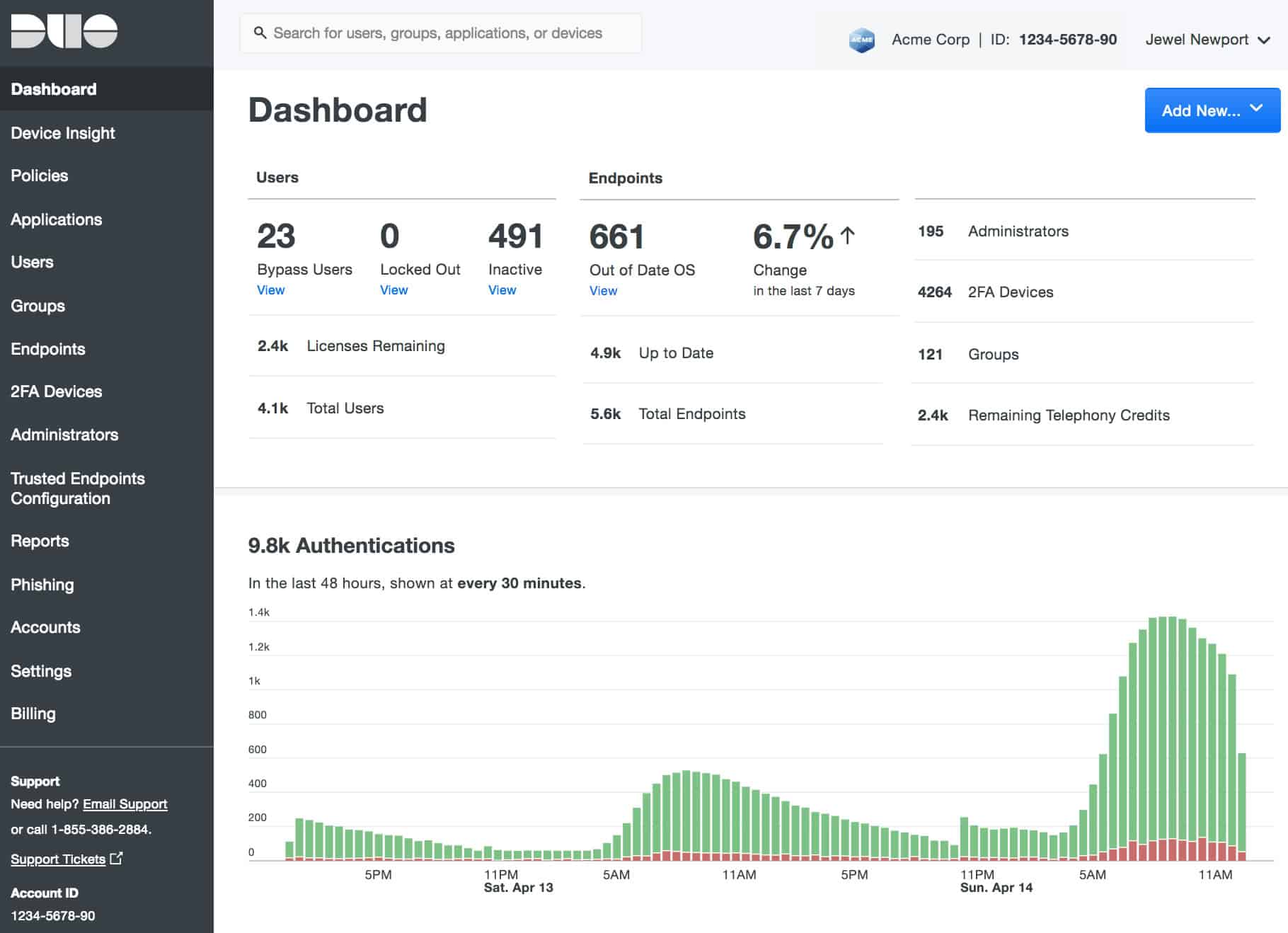Click the 6.7% change value

[x=793, y=236]
